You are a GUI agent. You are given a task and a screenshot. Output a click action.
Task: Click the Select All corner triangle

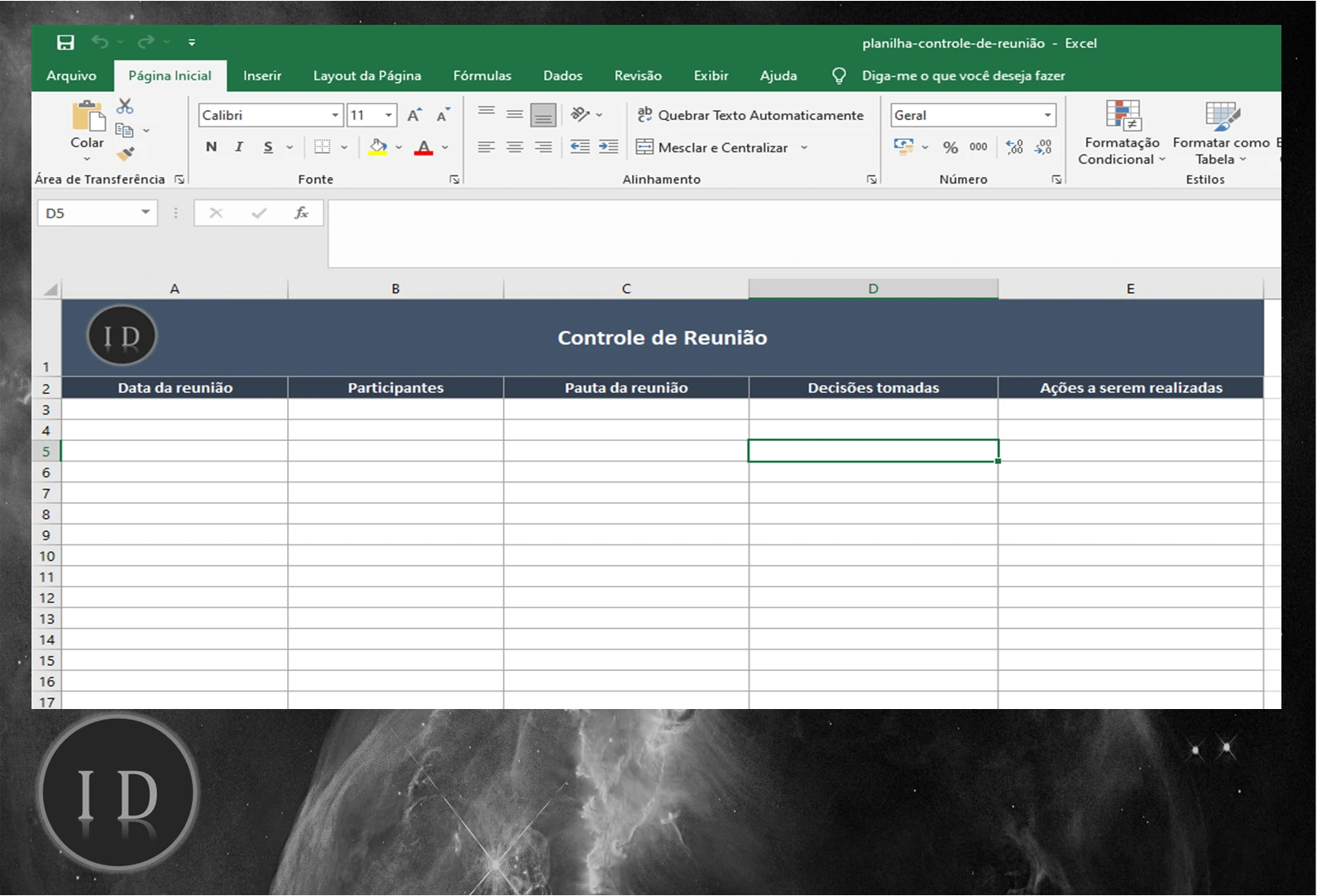[50, 289]
